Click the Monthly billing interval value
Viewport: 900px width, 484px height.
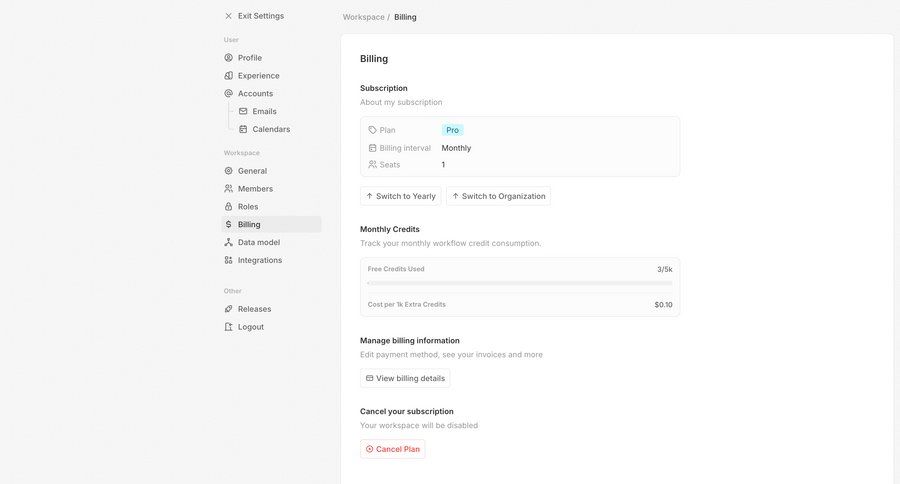coord(456,148)
